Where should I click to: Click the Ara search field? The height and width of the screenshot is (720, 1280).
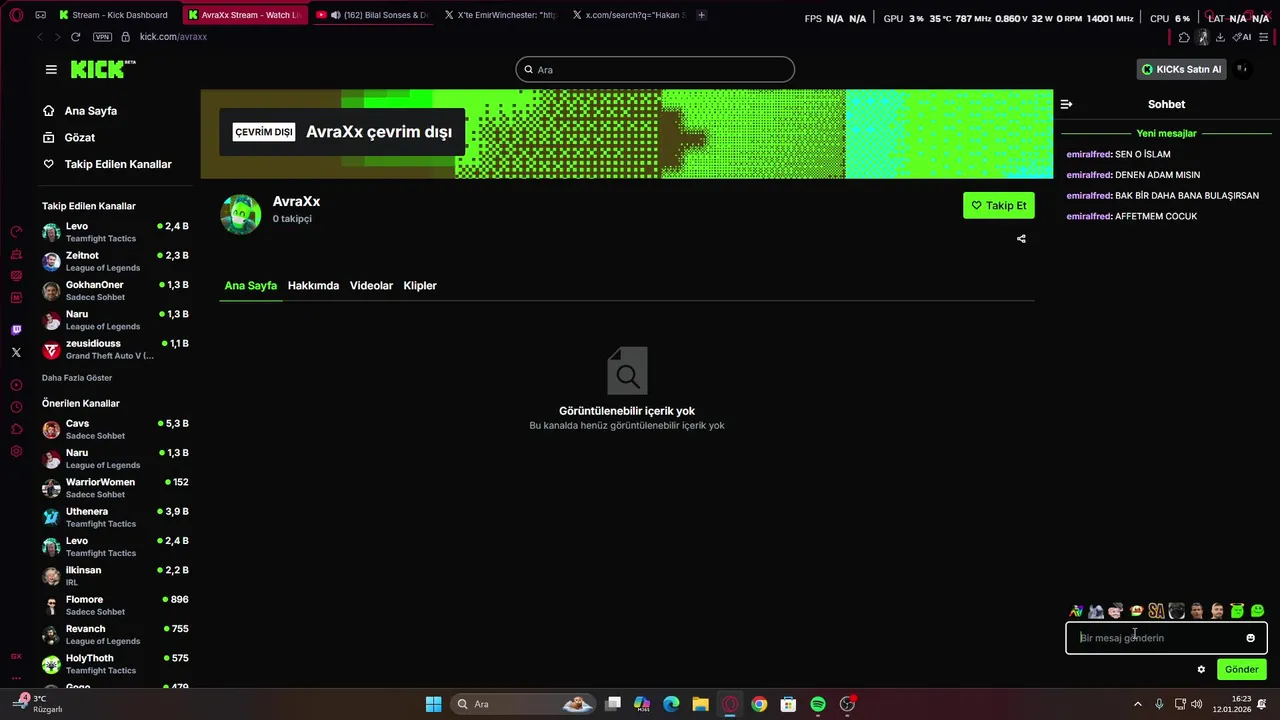655,69
